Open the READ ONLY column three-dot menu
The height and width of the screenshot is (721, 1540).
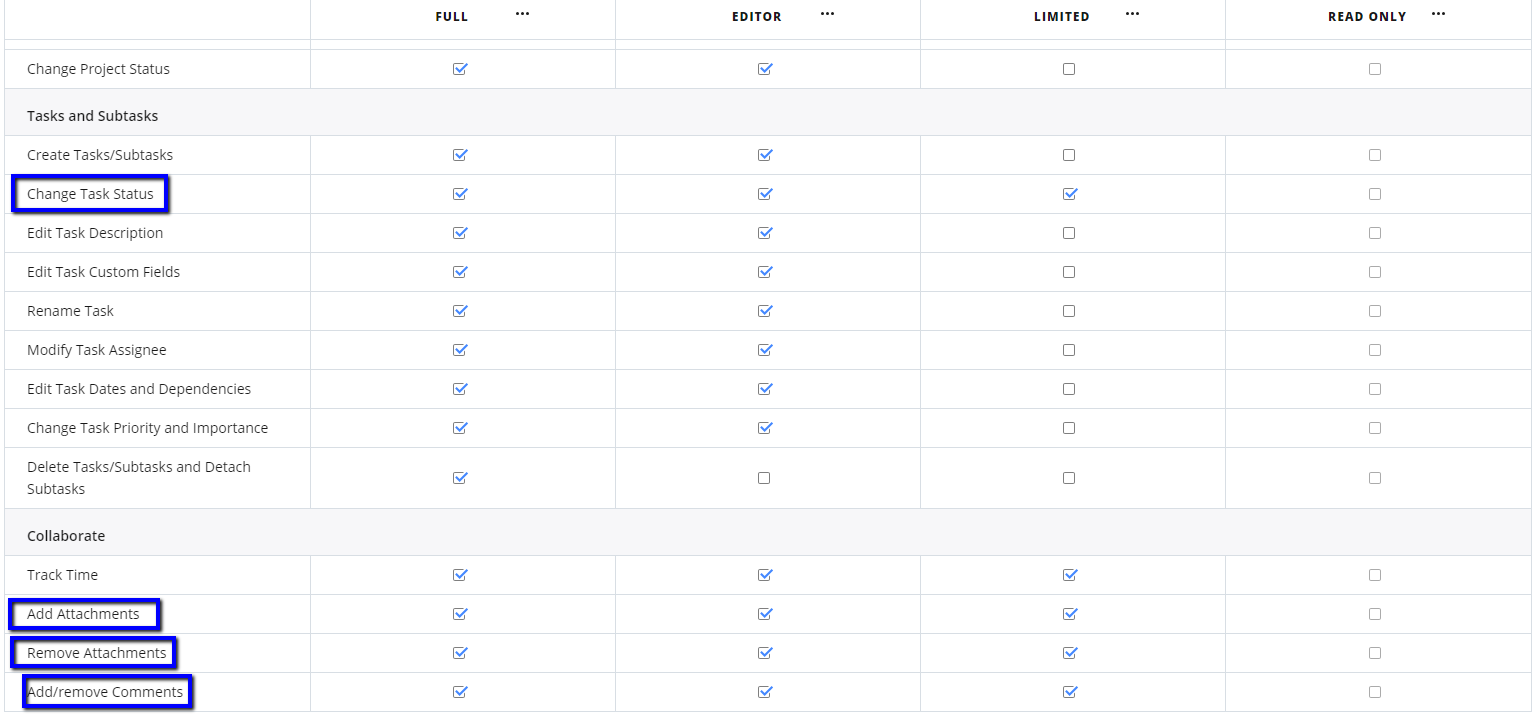[x=1438, y=14]
